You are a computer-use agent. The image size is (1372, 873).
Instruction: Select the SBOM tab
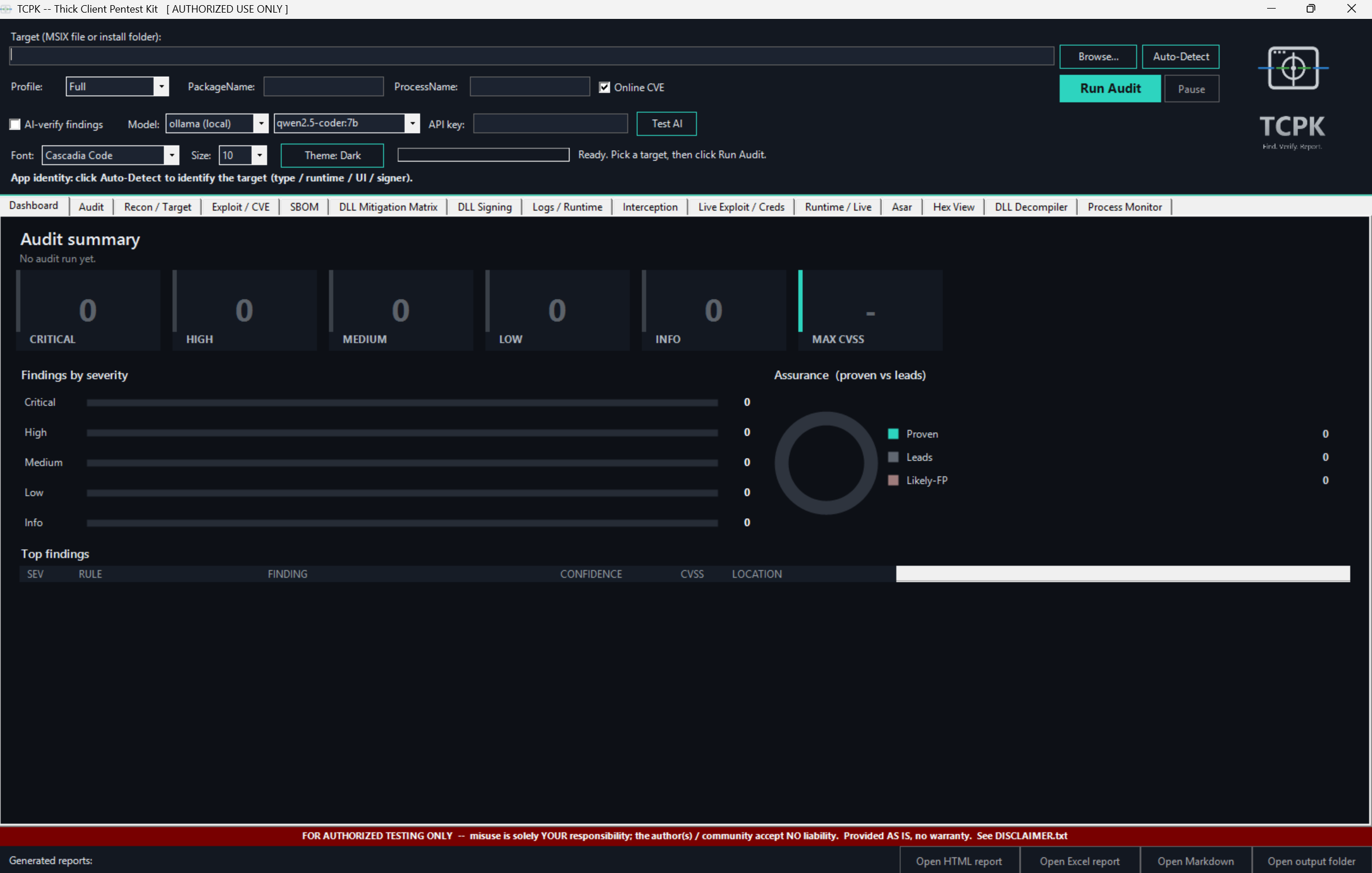coord(304,207)
